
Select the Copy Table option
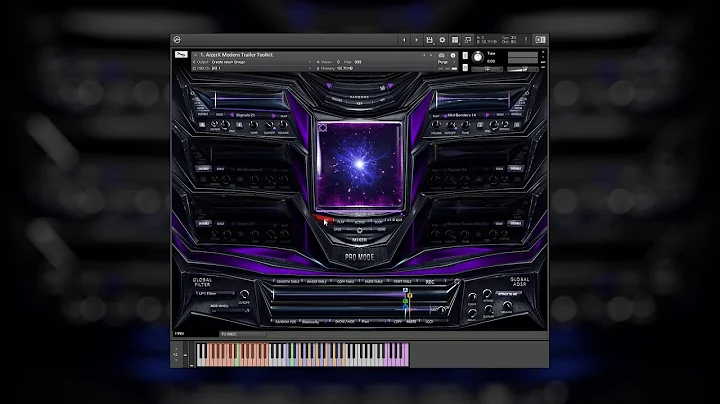pos(346,281)
